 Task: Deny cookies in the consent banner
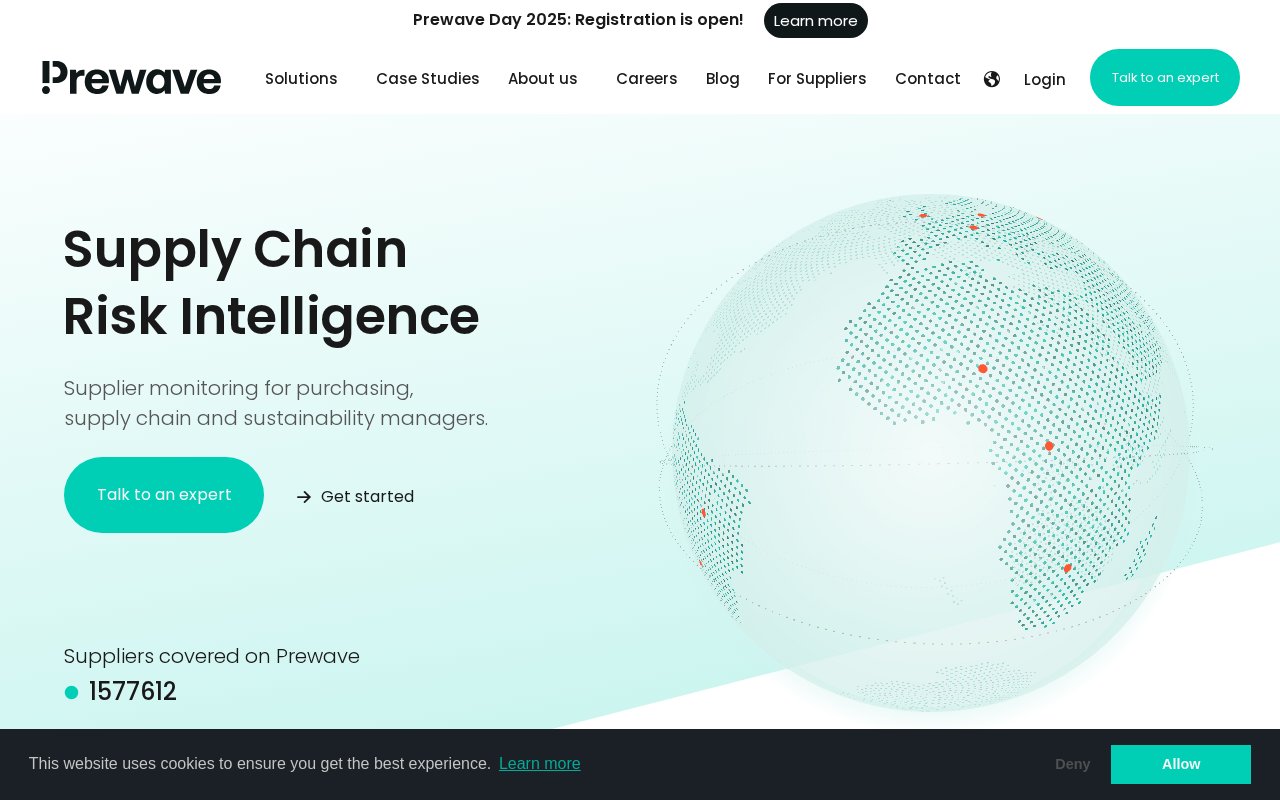tap(1073, 764)
